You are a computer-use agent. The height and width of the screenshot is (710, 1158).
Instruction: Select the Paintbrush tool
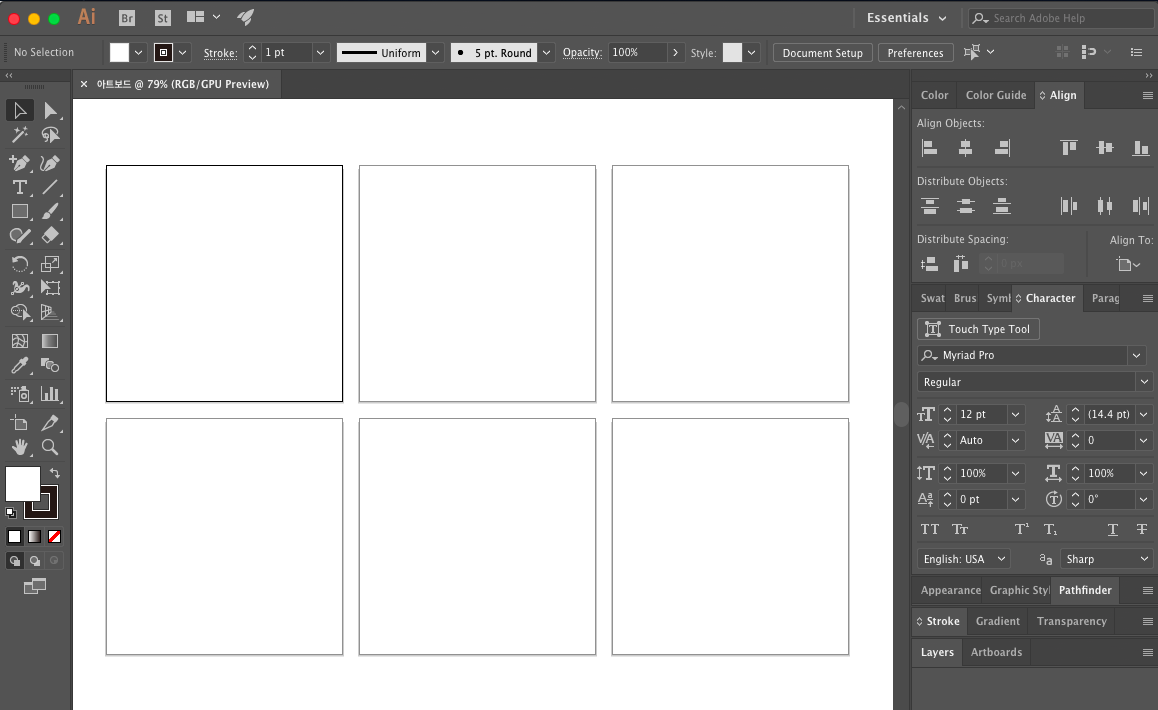(50, 212)
